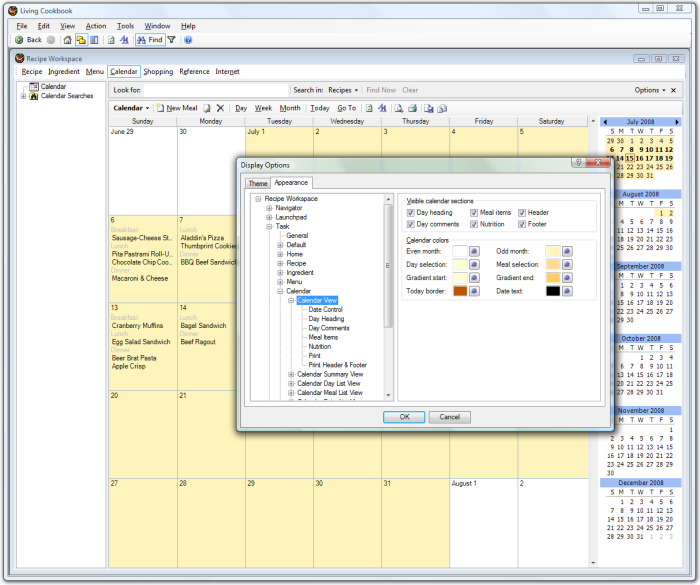Click the Look for search field
Image resolution: width=700 pixels, height=585 pixels.
click(215, 90)
